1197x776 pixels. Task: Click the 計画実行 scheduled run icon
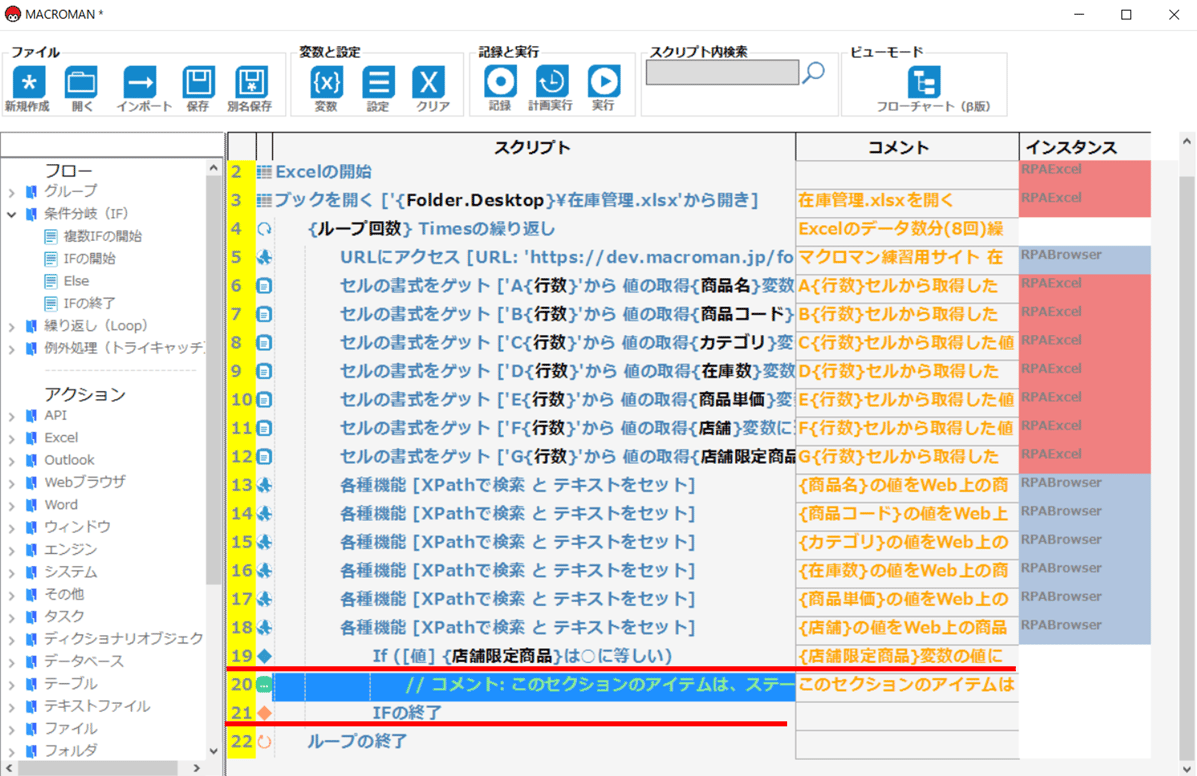[552, 81]
